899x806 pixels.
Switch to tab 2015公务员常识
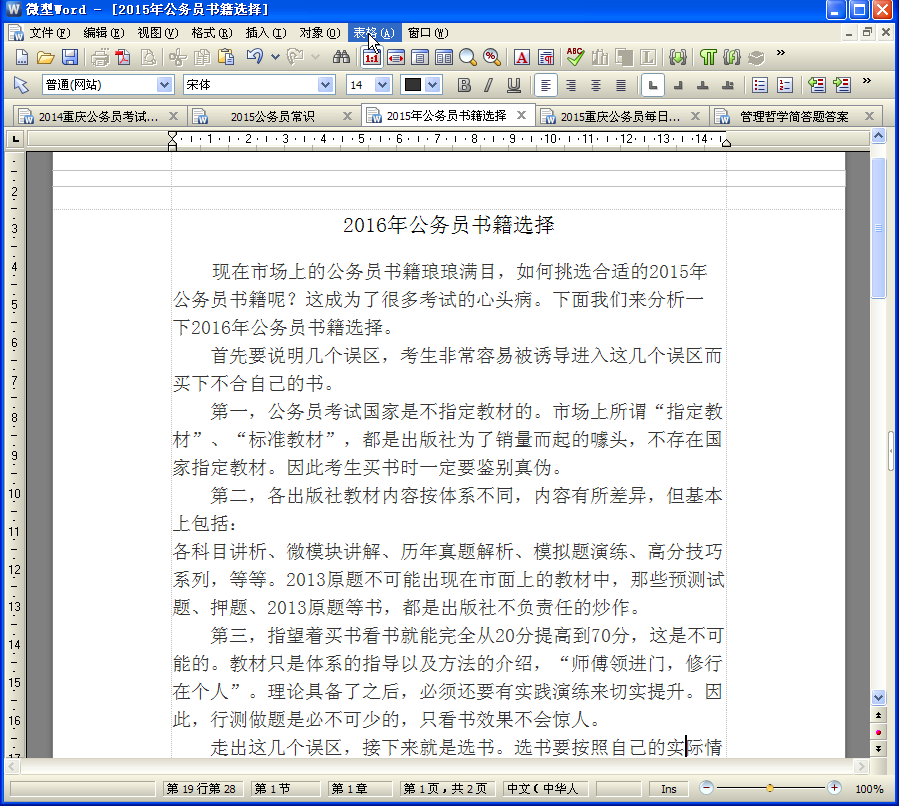click(x=272, y=116)
